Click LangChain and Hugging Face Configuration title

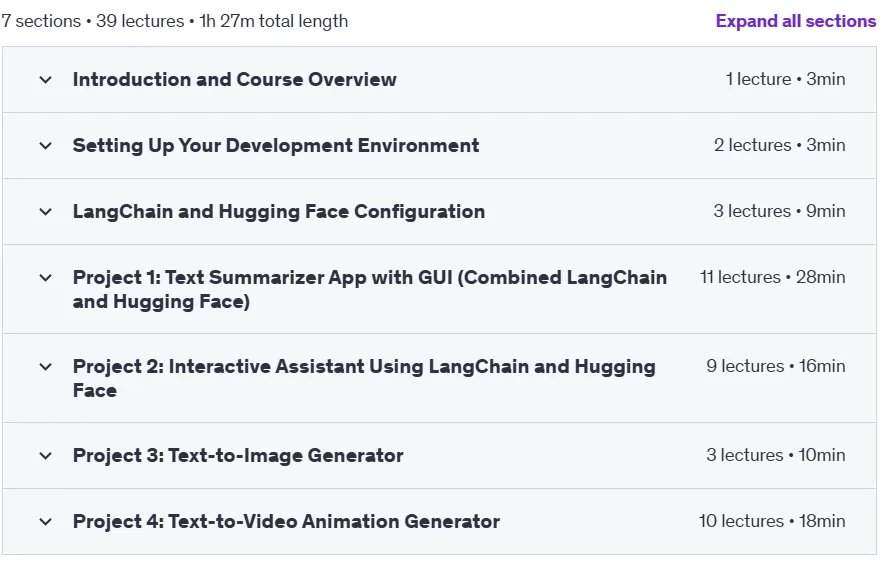[x=279, y=211]
